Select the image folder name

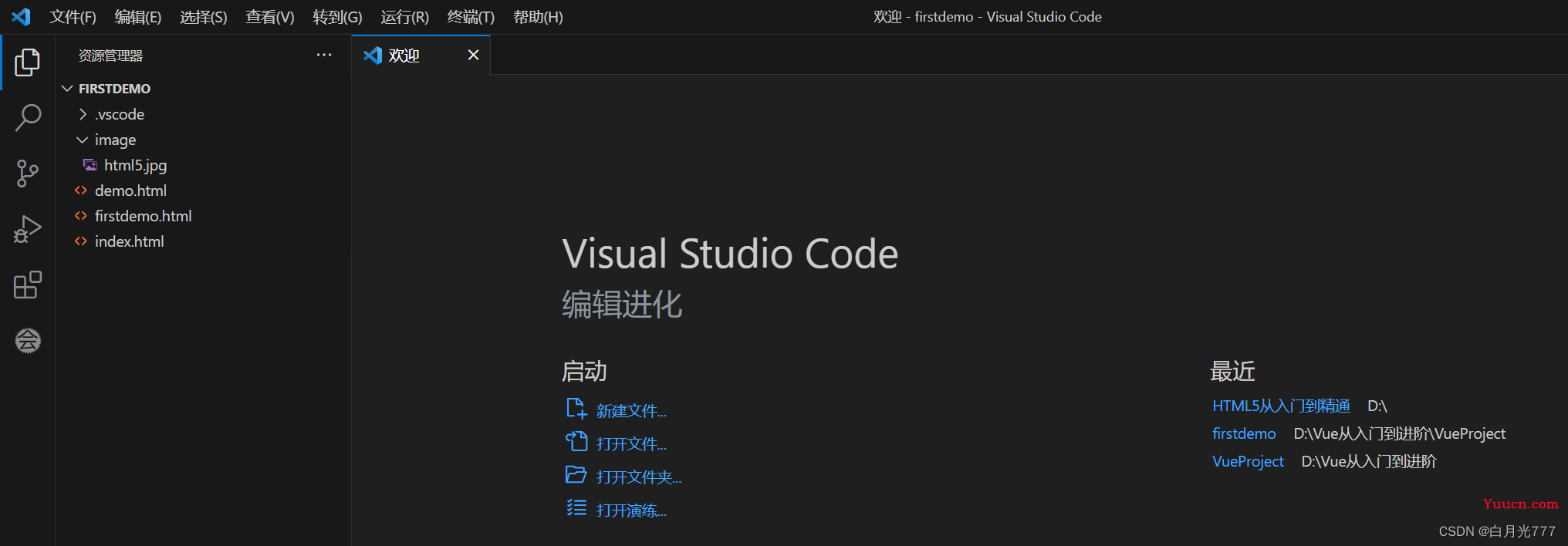[115, 140]
